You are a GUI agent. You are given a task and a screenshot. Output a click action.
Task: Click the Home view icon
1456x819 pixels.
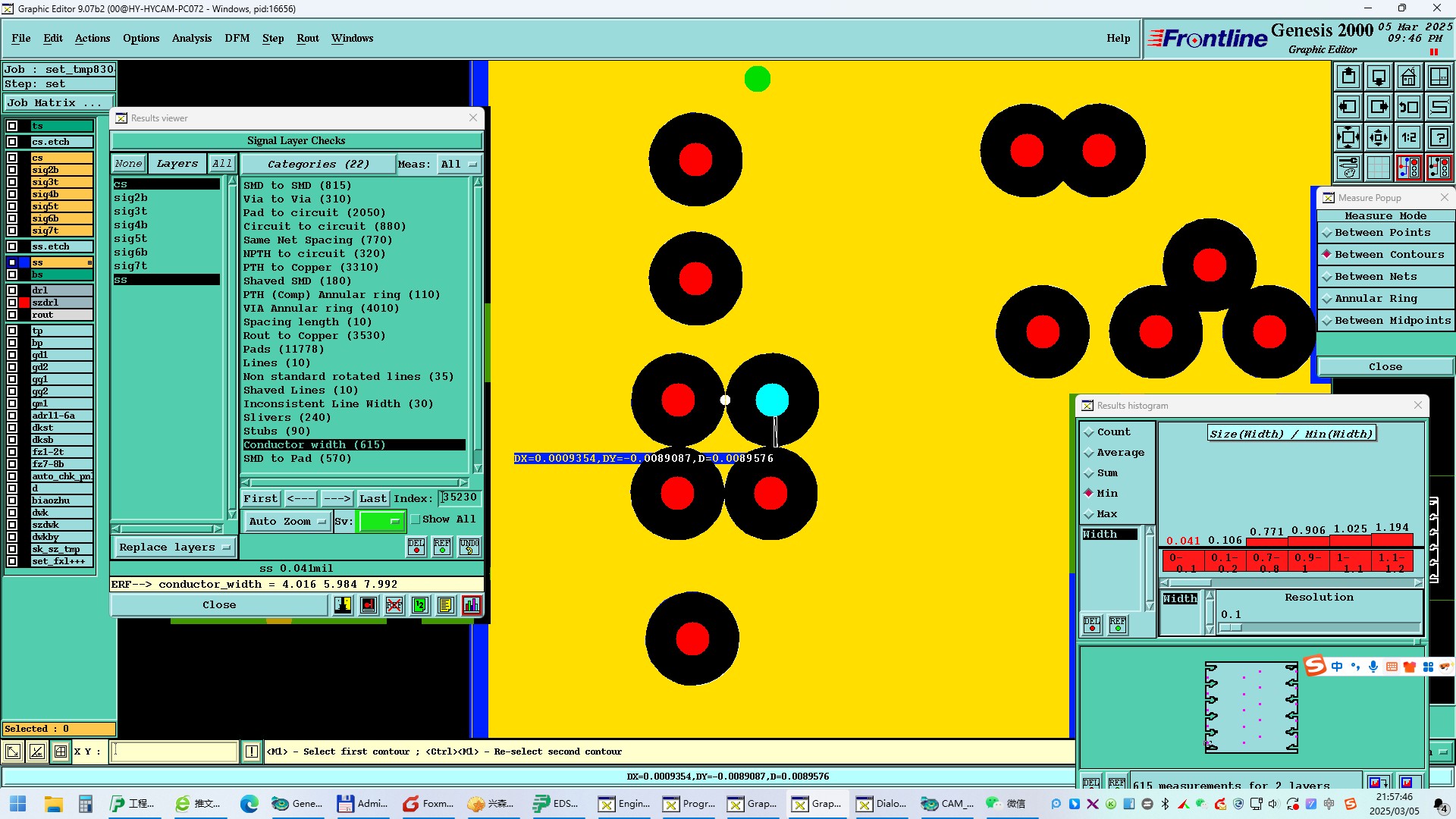click(1408, 77)
